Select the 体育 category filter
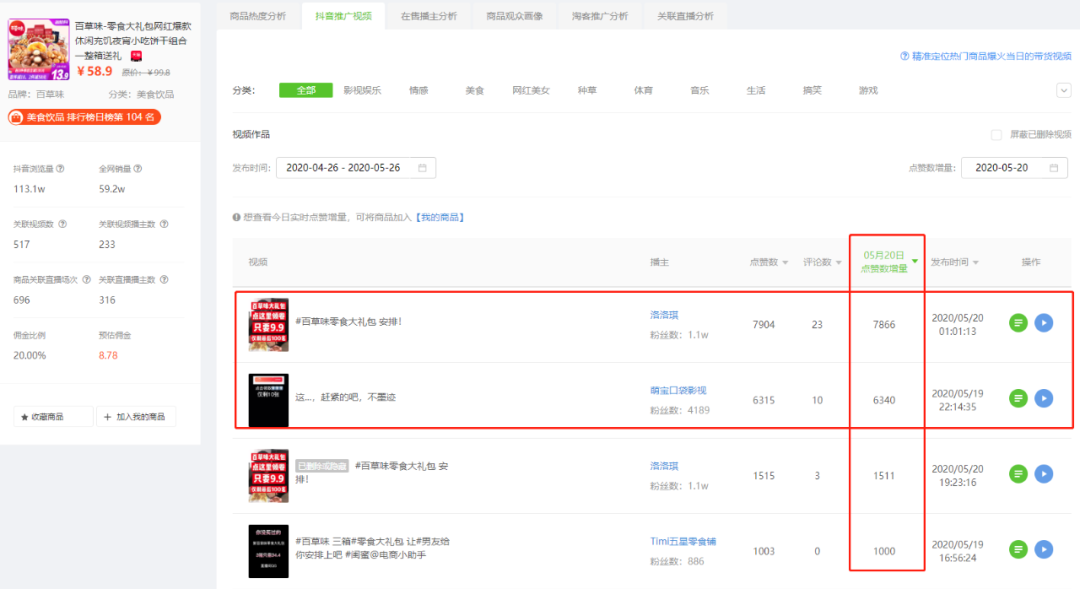 pyautogui.click(x=643, y=90)
